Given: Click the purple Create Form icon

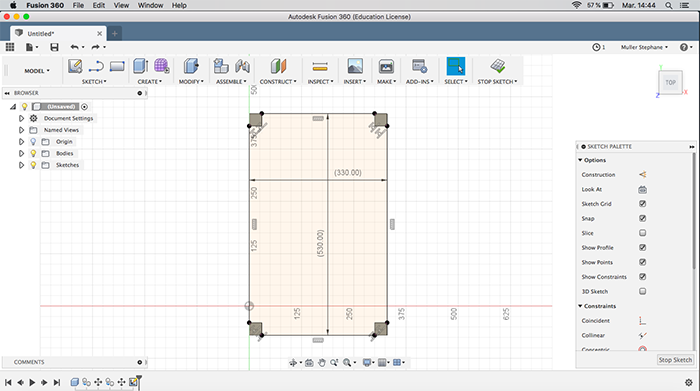Looking at the screenshot, I should pyautogui.click(x=162, y=66).
